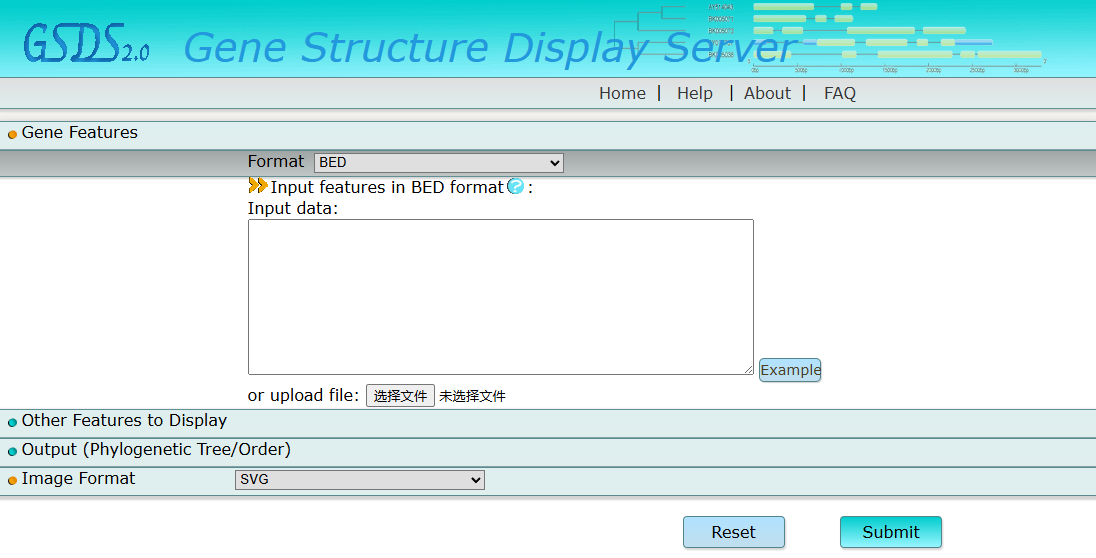Click the 未选择文件 file status text
The width and height of the screenshot is (1096, 558).
(473, 396)
